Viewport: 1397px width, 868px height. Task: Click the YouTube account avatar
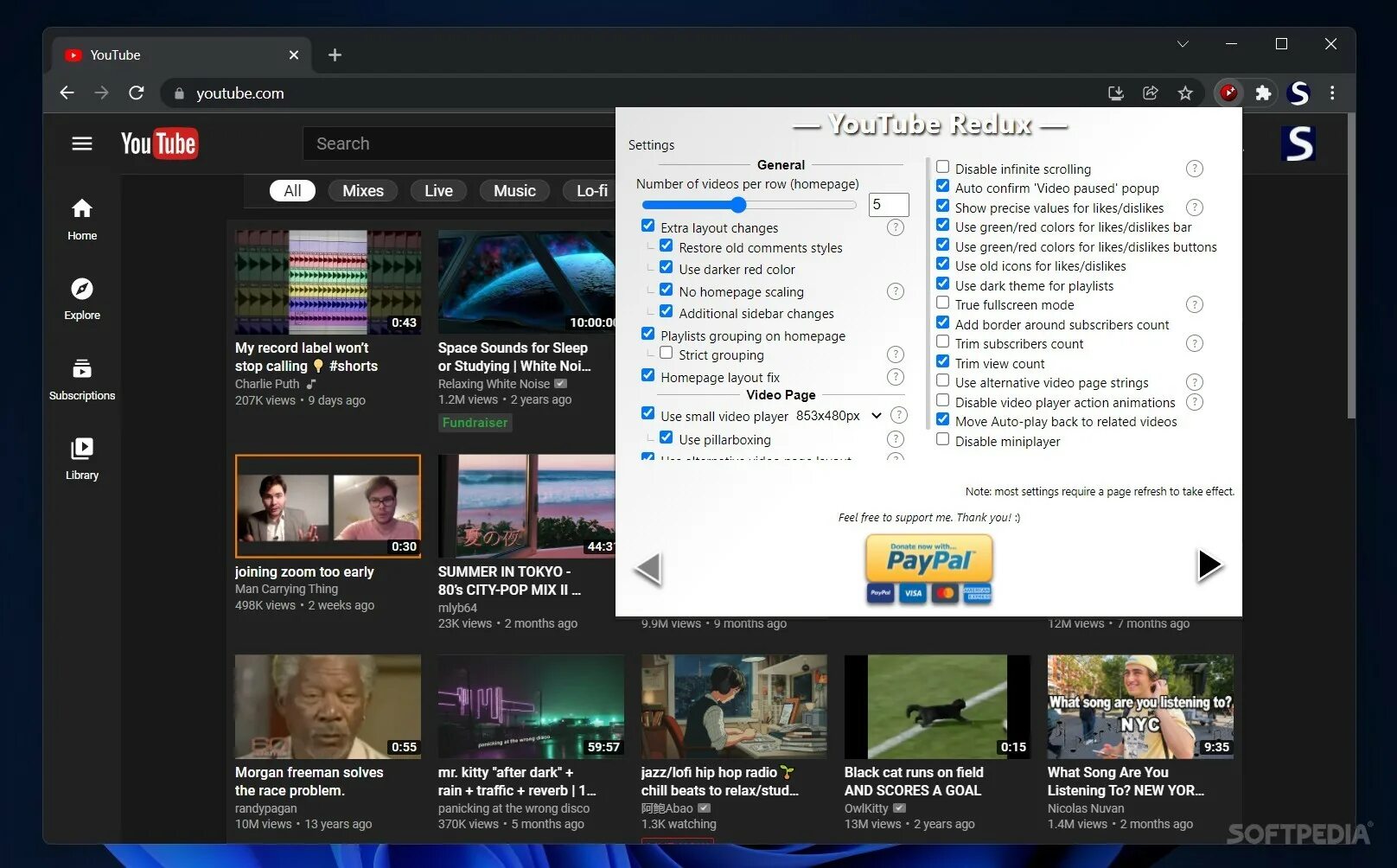[x=1298, y=144]
